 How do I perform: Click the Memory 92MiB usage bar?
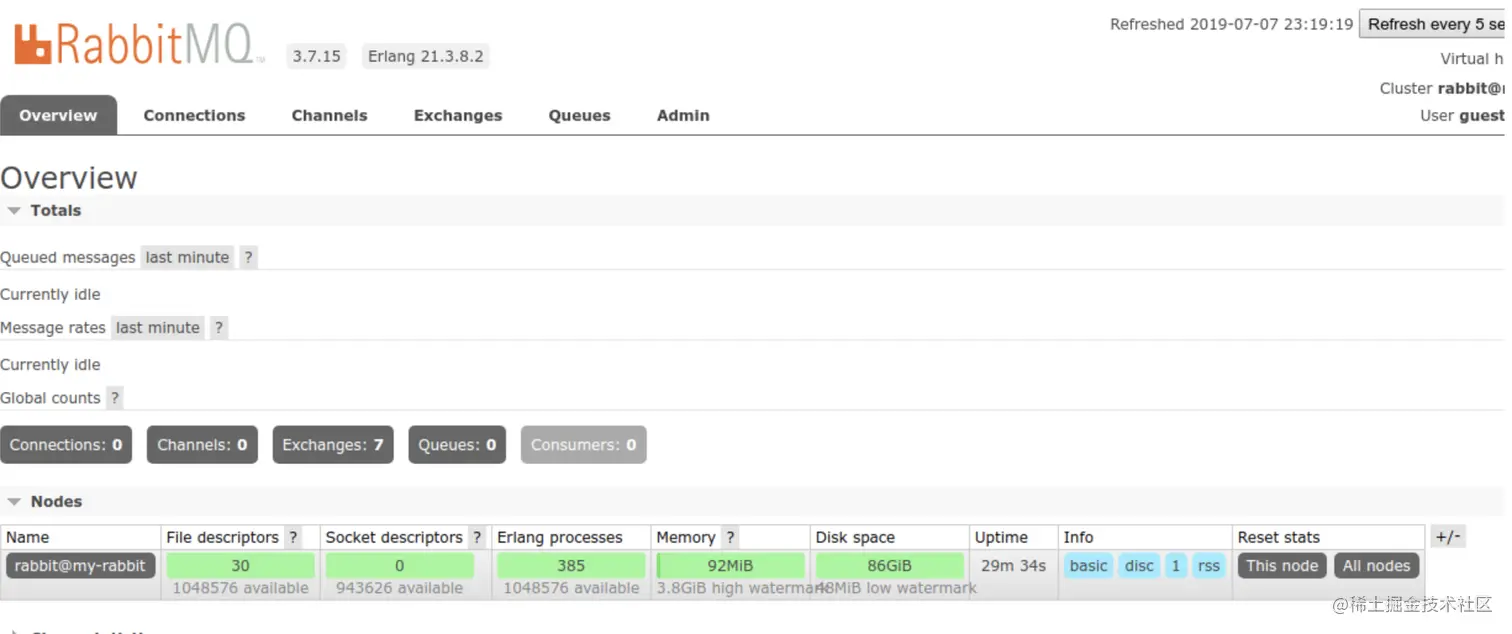click(x=730, y=565)
